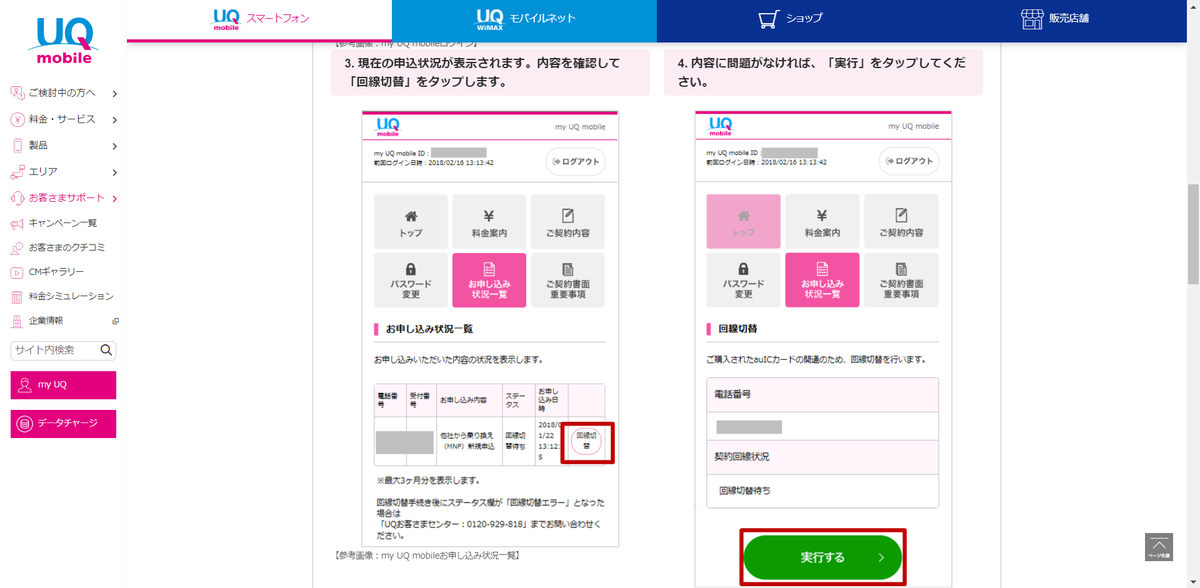The height and width of the screenshot is (588, 1200).
Task: Click the パスワード変更 lock tile in step 4 image
Action: [x=743, y=280]
